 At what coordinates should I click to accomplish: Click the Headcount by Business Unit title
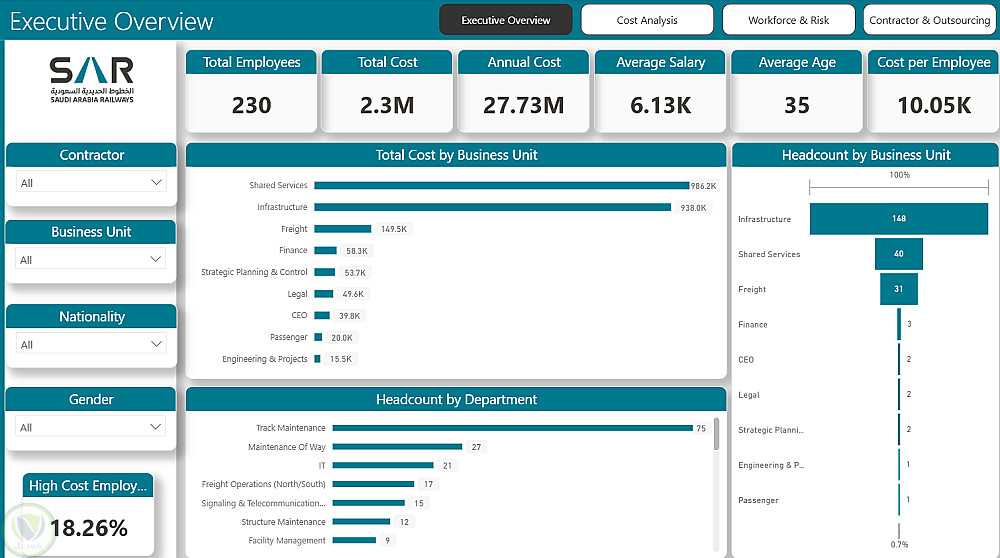pyautogui.click(x=866, y=155)
